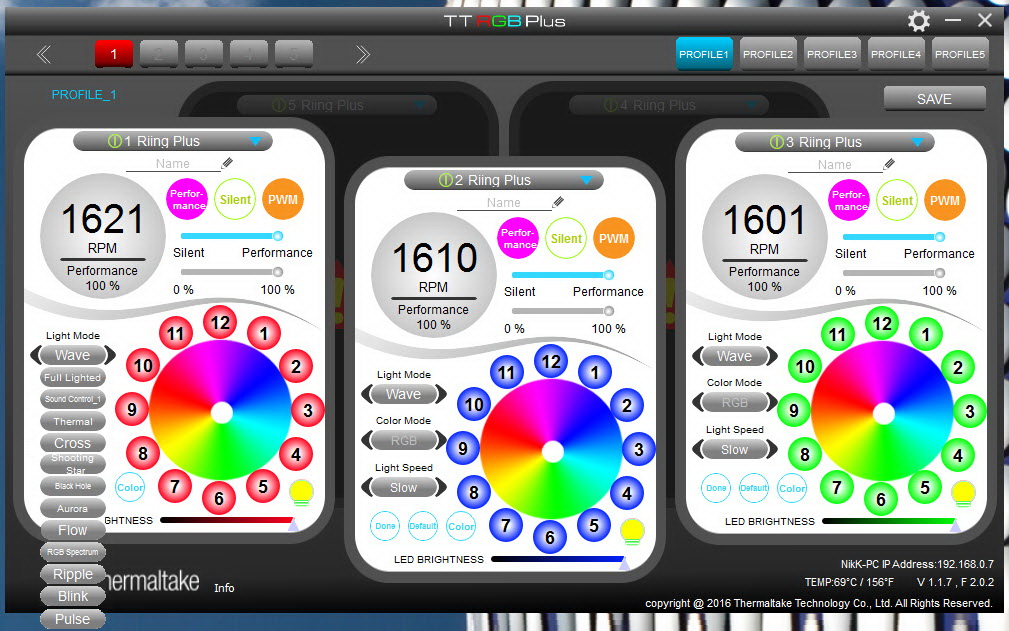This screenshot has width=1009, height=631.
Task: Click the yellow light bulb on fan 1
Action: tap(301, 493)
